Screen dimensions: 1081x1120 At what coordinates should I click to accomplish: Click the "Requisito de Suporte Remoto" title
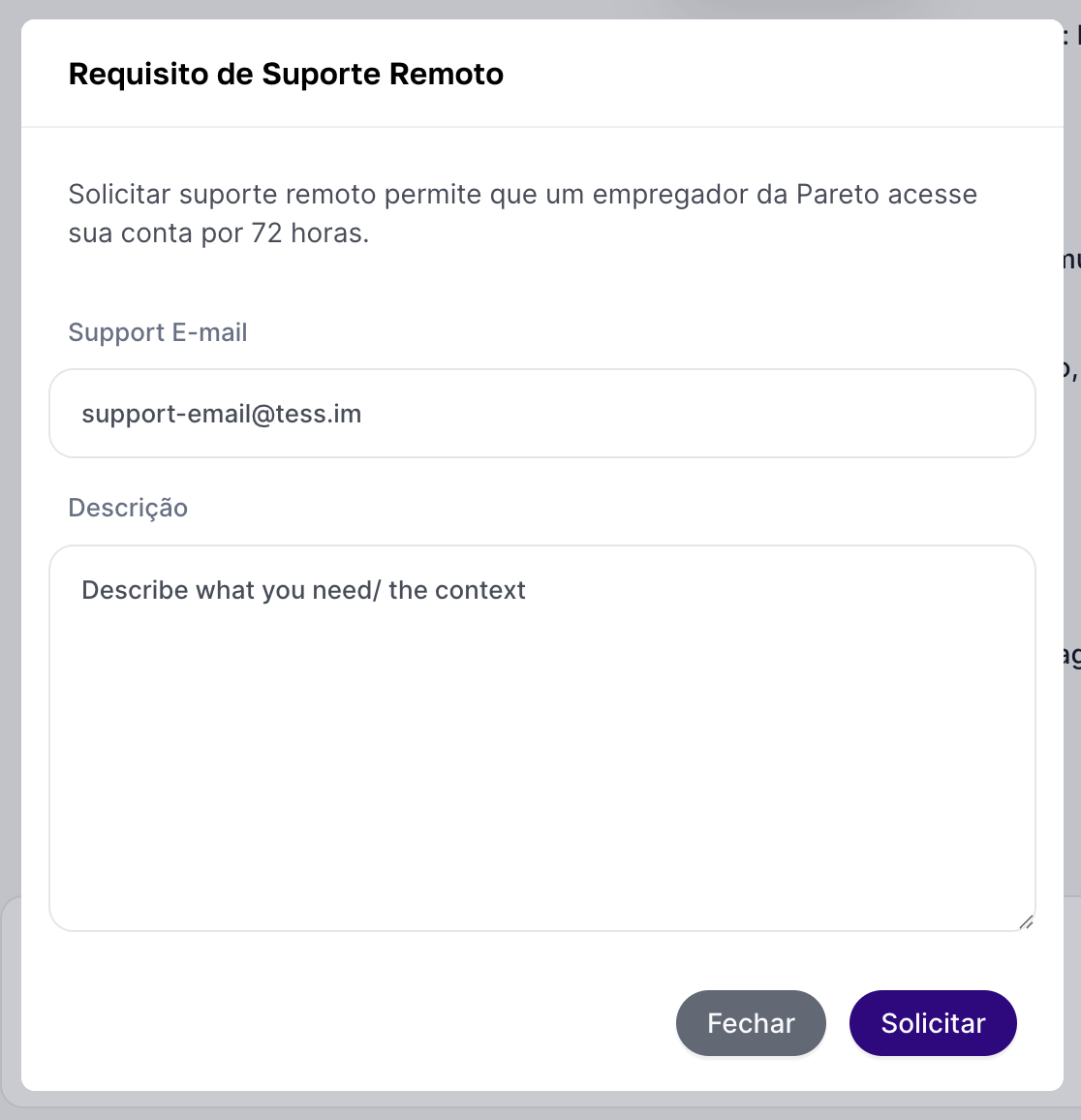click(286, 75)
